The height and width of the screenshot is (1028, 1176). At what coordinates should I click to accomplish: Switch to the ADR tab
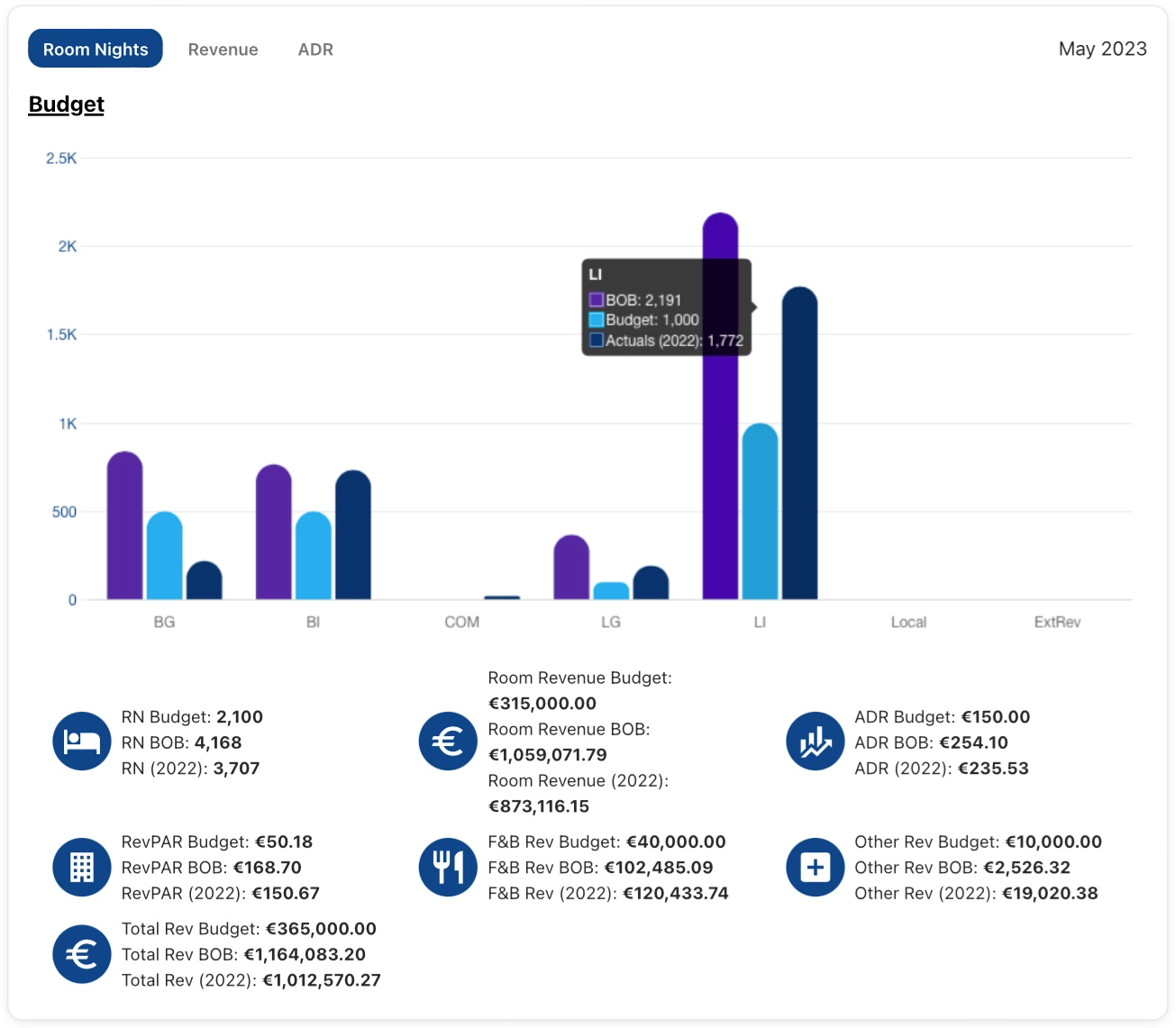[x=315, y=50]
